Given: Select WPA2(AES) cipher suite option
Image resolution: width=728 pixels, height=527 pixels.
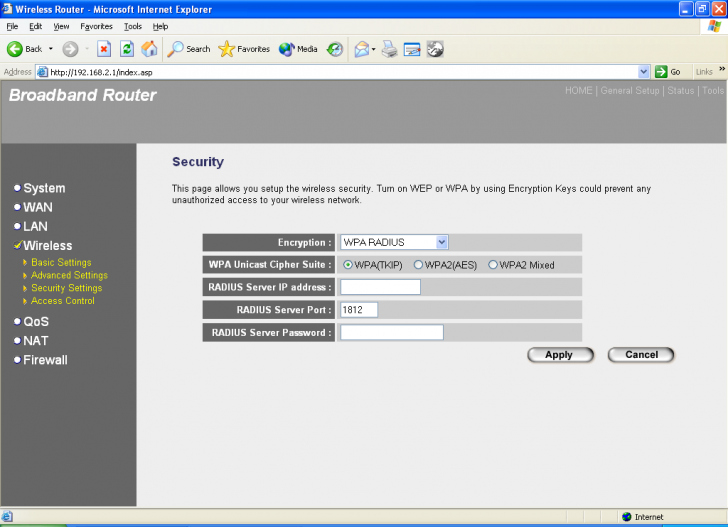Looking at the screenshot, I should pyautogui.click(x=418, y=265).
